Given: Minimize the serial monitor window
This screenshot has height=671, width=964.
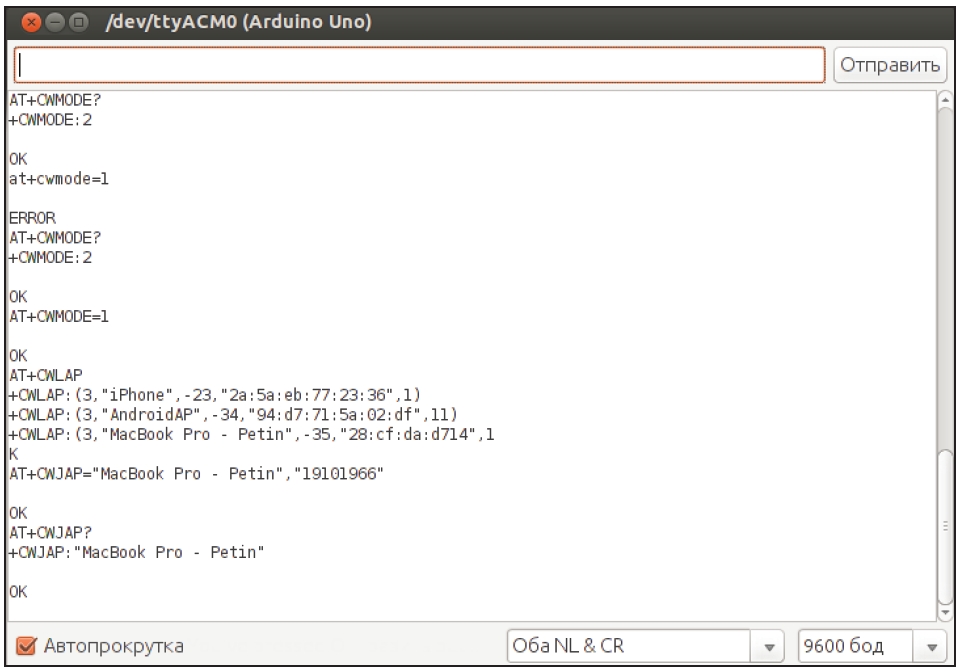Looking at the screenshot, I should (x=55, y=23).
